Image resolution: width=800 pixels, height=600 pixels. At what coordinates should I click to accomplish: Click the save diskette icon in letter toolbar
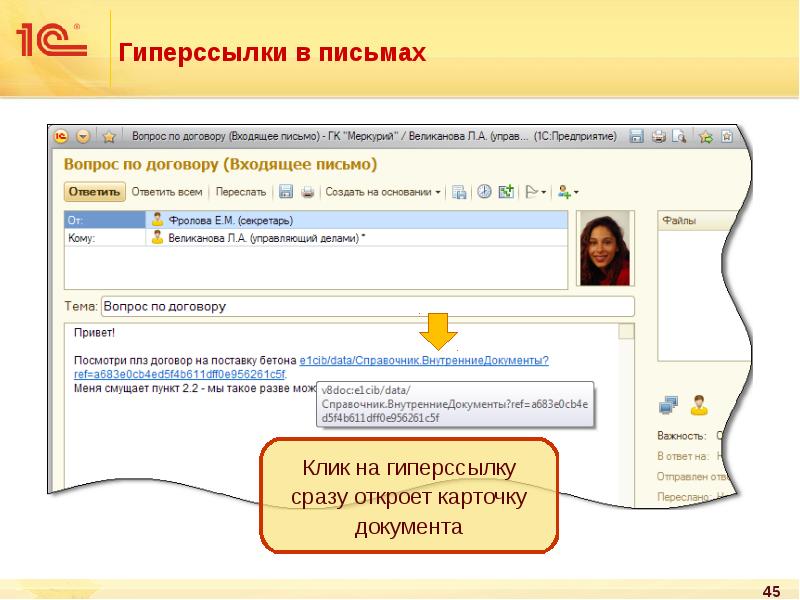(x=286, y=191)
